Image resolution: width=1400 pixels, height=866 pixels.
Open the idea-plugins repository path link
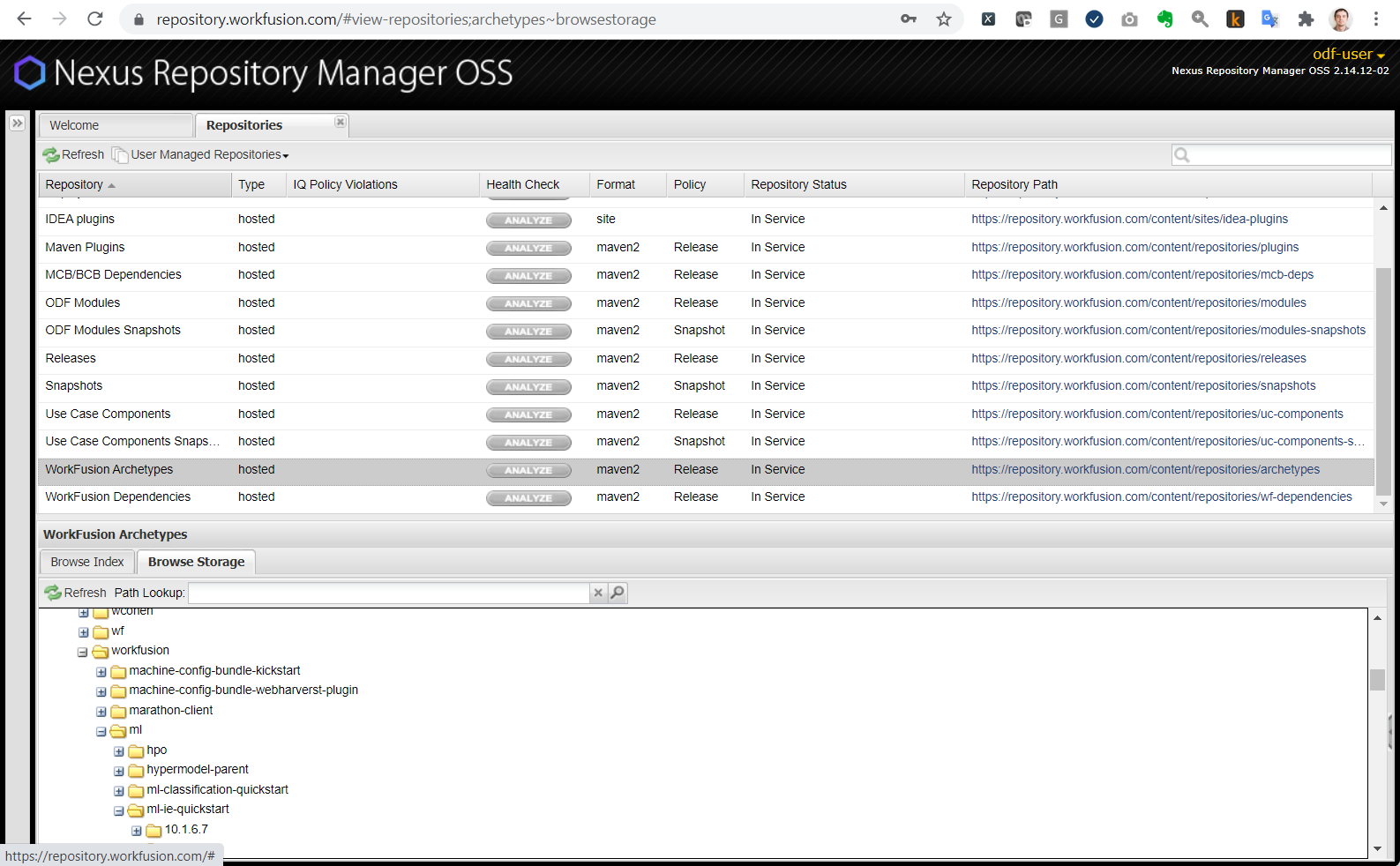pos(1129,220)
